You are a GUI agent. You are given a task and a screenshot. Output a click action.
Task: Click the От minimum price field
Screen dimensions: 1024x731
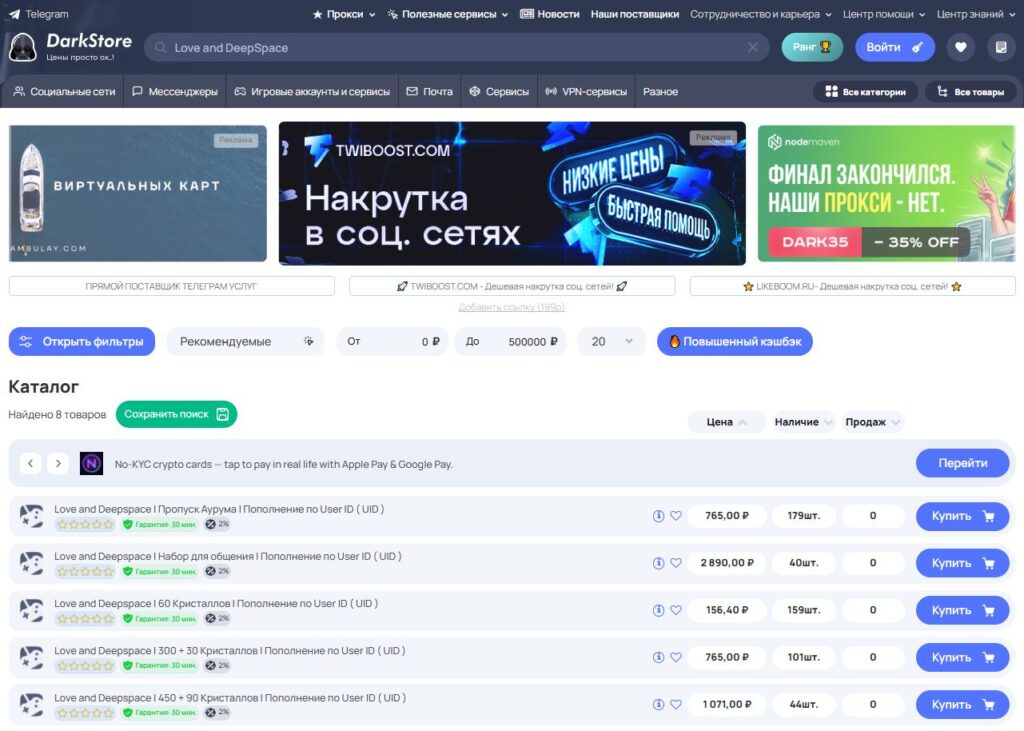[x=392, y=342]
